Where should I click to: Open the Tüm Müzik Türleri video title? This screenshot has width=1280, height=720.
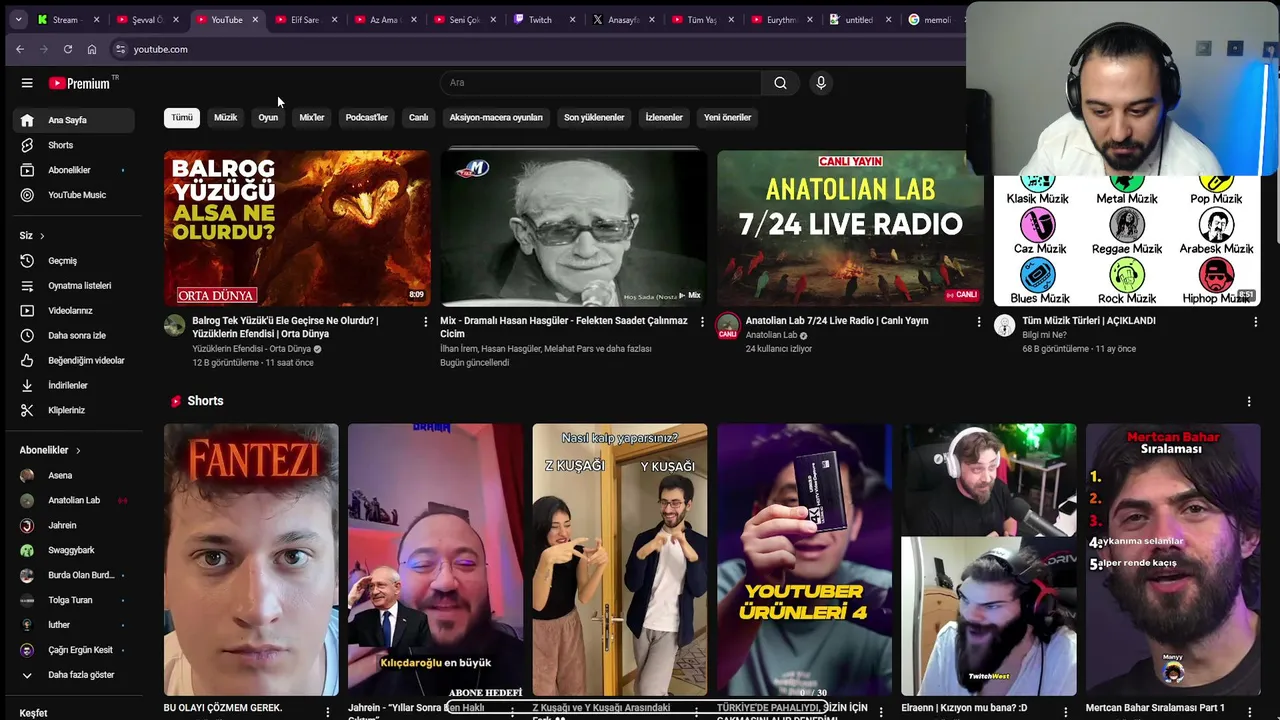1089,321
